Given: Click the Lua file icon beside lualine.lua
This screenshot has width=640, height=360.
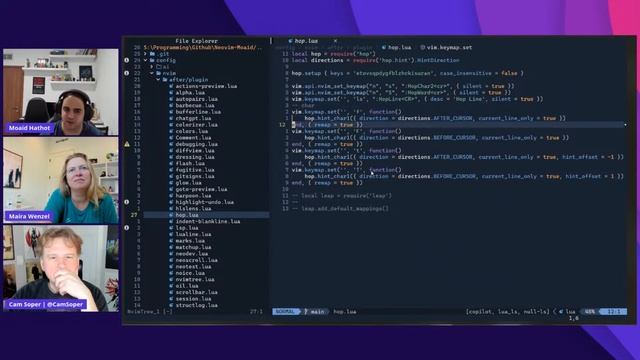Looking at the screenshot, I should click(x=171, y=234).
